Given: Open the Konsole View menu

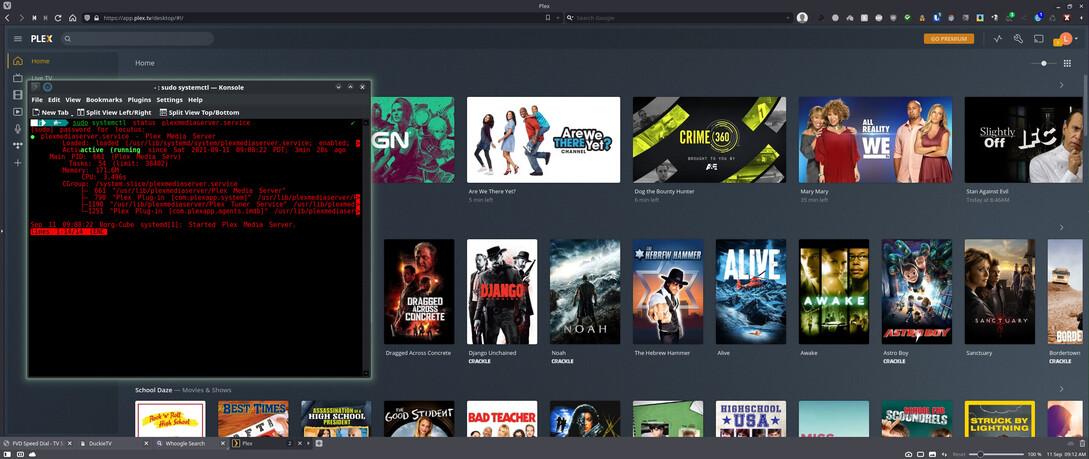Looking at the screenshot, I should point(73,100).
